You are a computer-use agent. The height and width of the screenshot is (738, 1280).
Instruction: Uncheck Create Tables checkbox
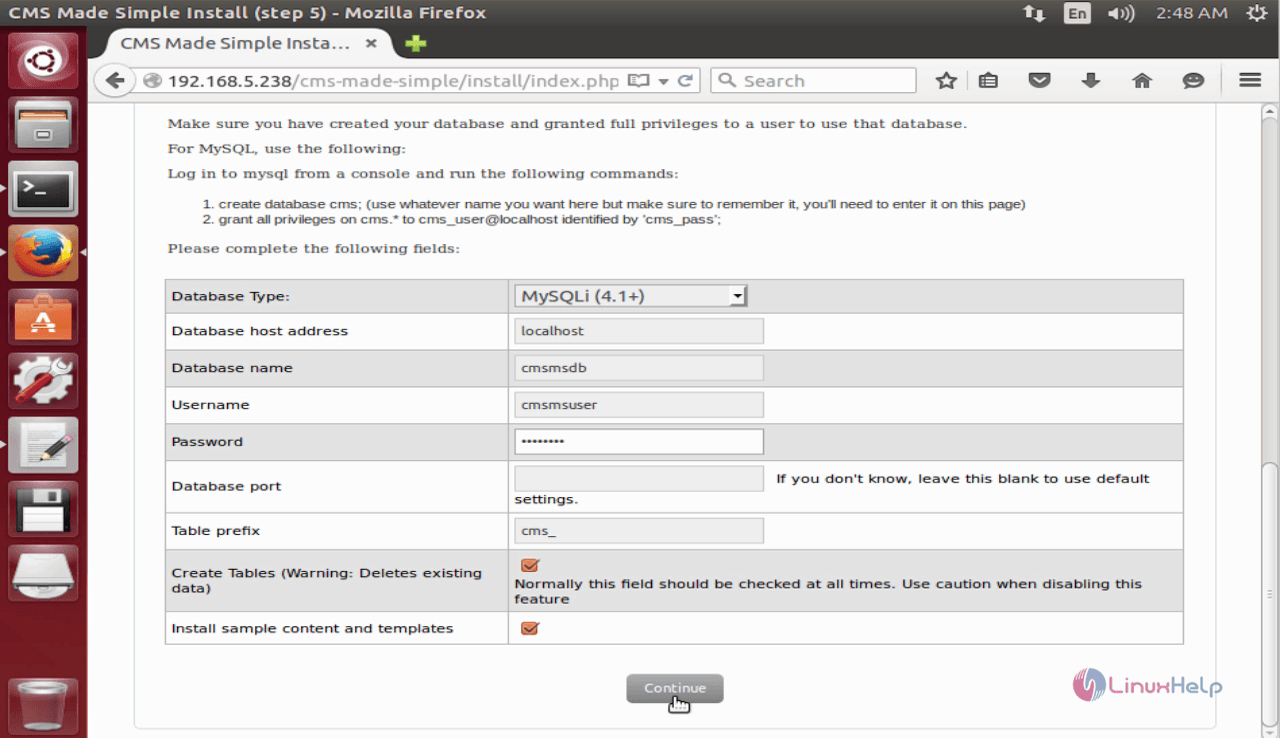(530, 565)
